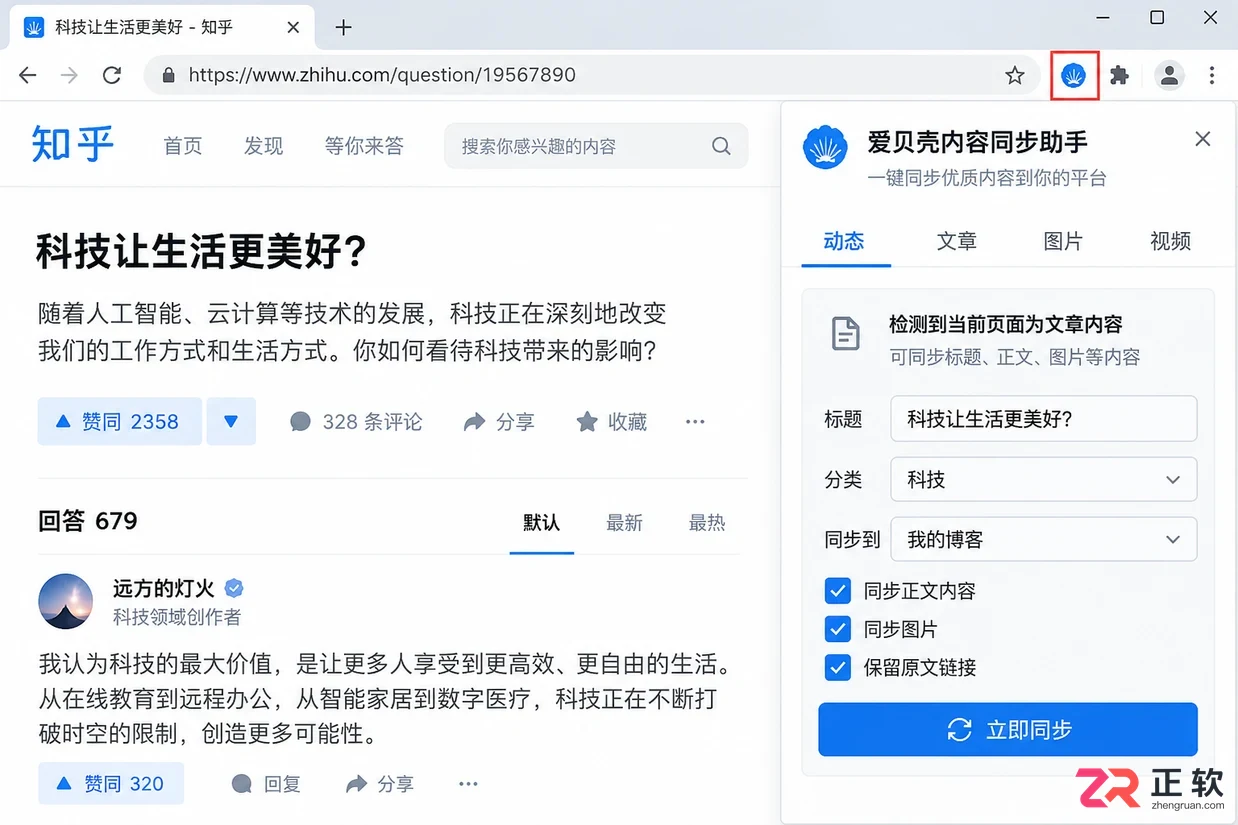Click 远方的灯火 user avatar
The height and width of the screenshot is (825, 1238).
(66, 601)
